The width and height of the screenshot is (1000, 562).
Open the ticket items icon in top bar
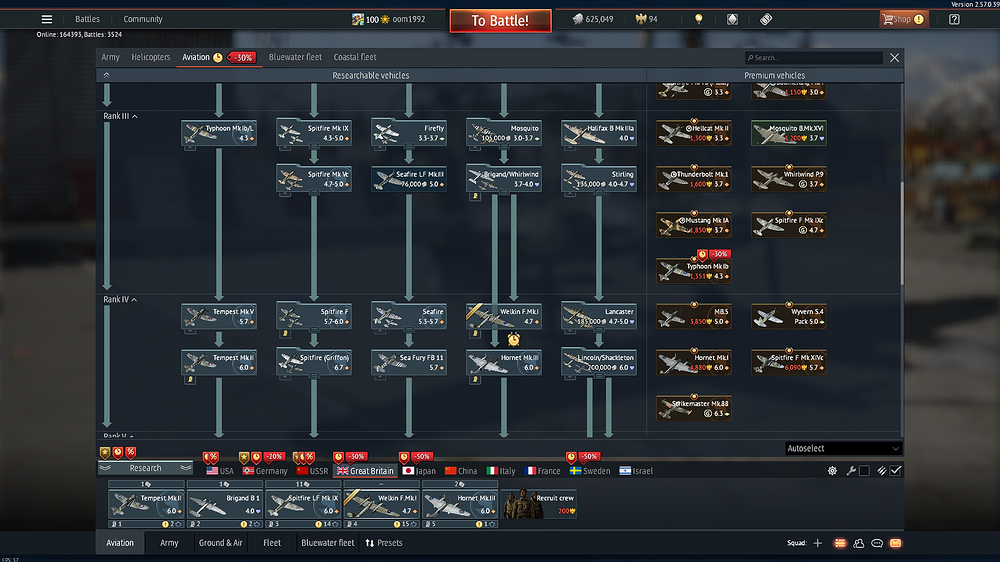(766, 19)
